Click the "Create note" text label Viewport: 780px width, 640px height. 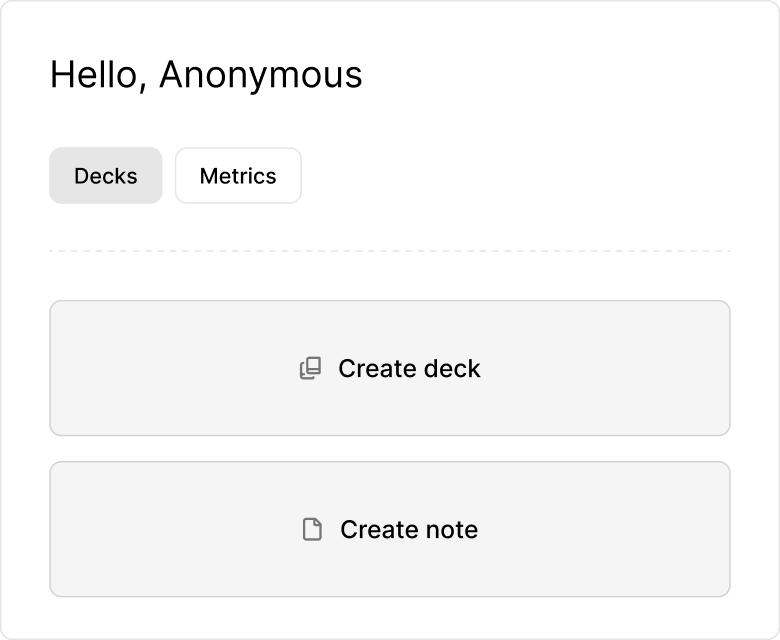click(x=409, y=530)
